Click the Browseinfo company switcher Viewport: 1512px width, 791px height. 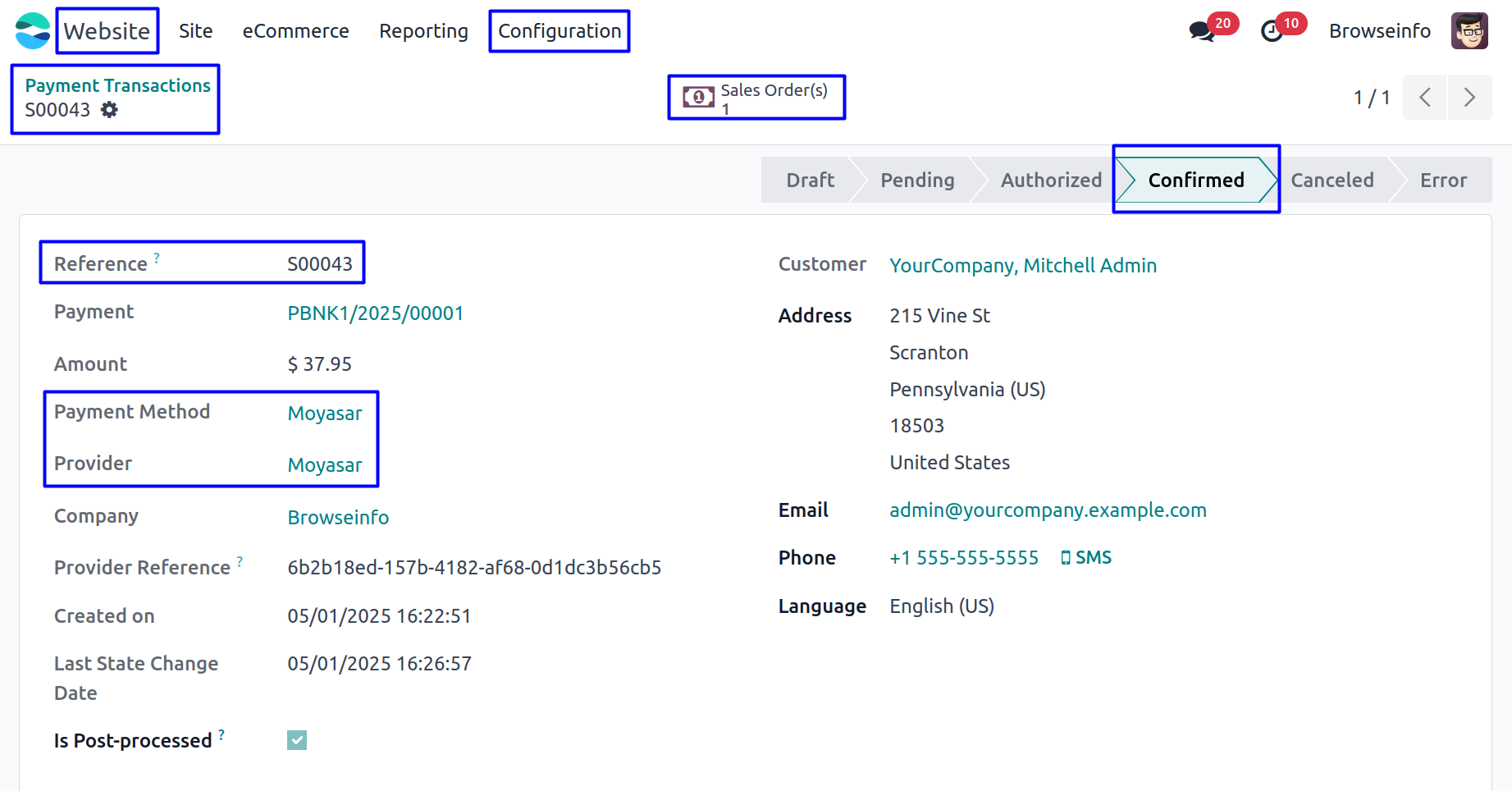pos(1380,31)
